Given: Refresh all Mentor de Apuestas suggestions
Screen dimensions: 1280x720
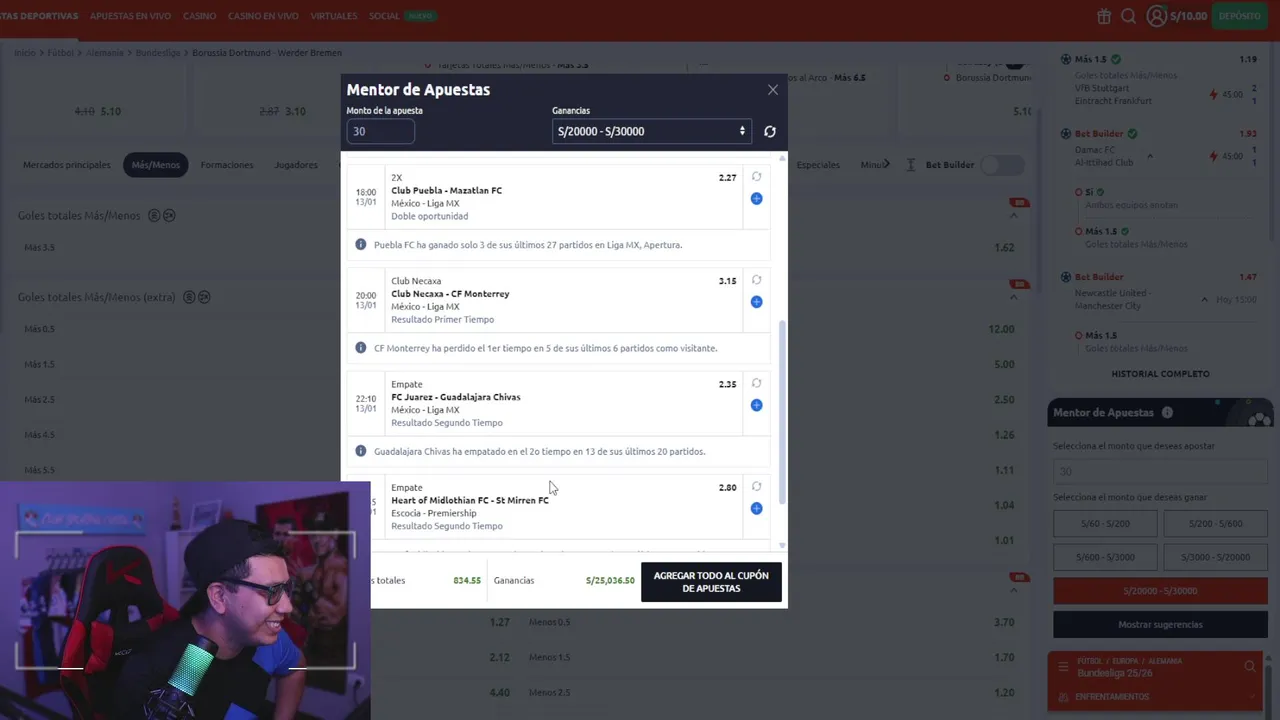Looking at the screenshot, I should [x=769, y=131].
